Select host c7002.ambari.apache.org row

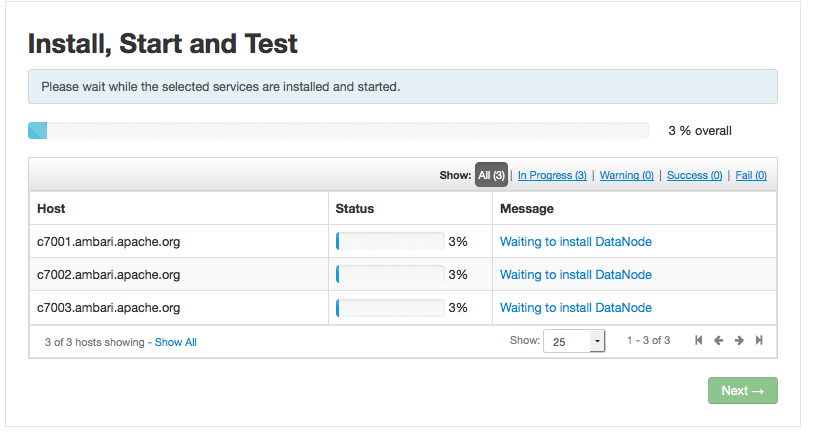pyautogui.click(x=403, y=274)
